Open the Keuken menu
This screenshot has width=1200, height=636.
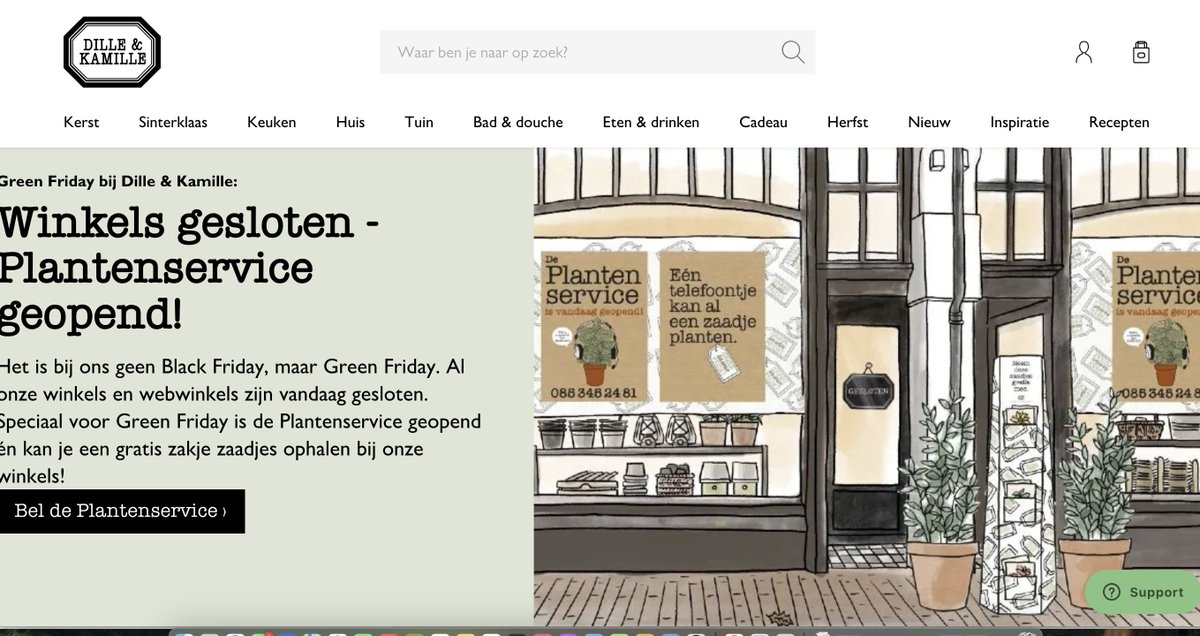[x=272, y=122]
